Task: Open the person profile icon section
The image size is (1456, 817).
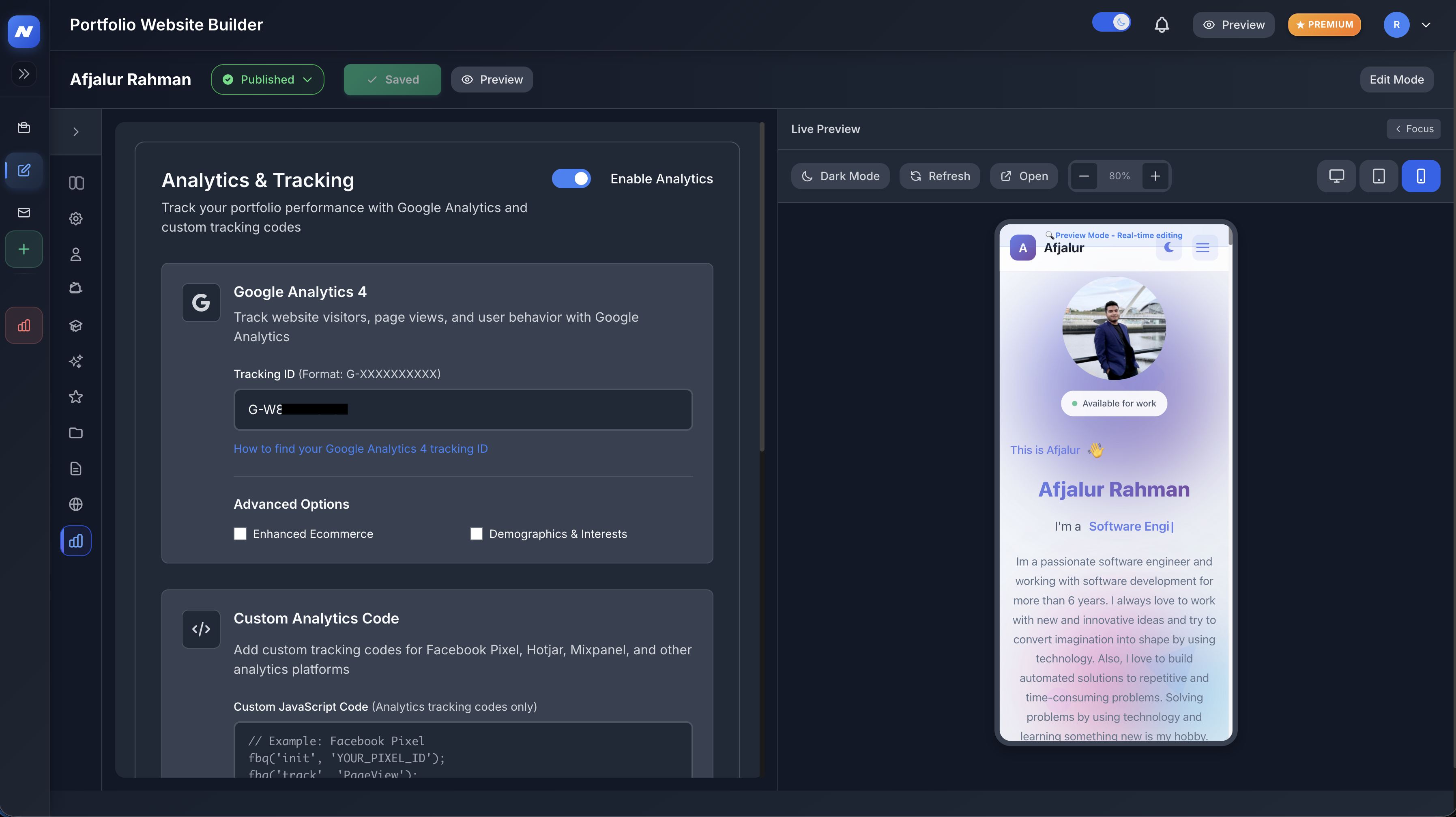Action: click(76, 254)
